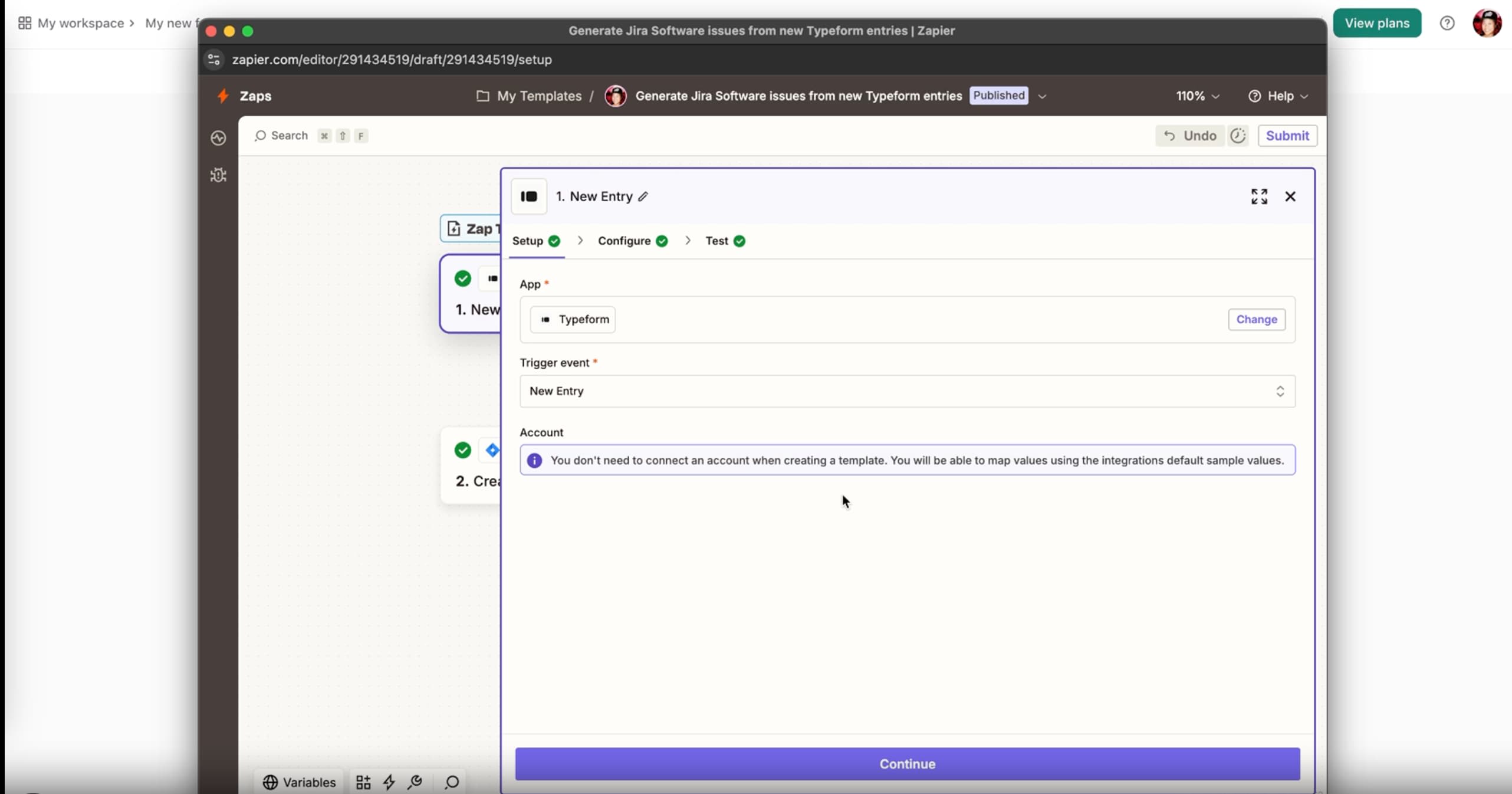1512x794 pixels.
Task: Open the Zap activity history sidebar icon
Action: click(x=218, y=137)
